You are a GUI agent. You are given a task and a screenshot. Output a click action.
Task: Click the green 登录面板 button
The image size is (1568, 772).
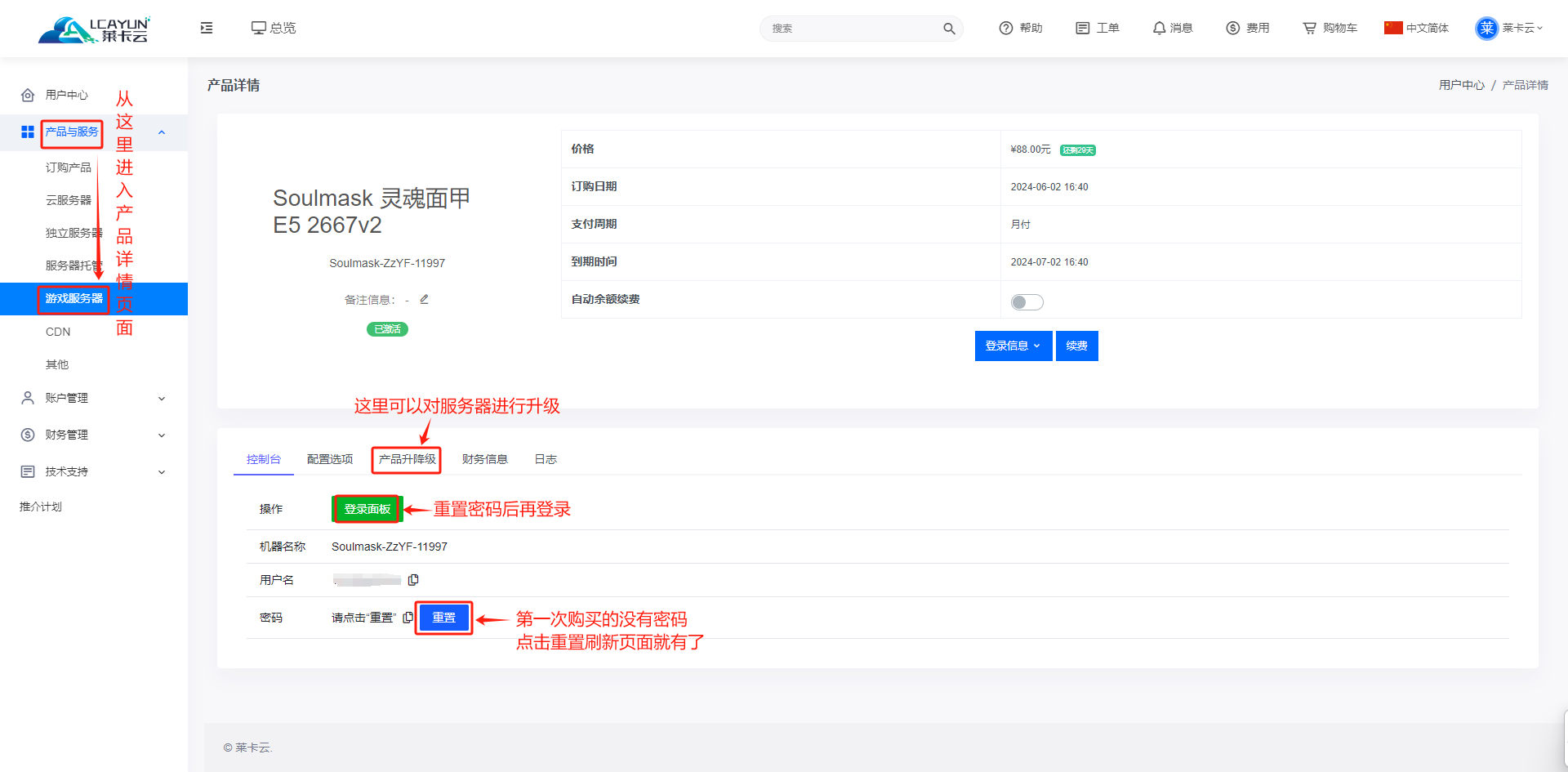pyautogui.click(x=367, y=509)
